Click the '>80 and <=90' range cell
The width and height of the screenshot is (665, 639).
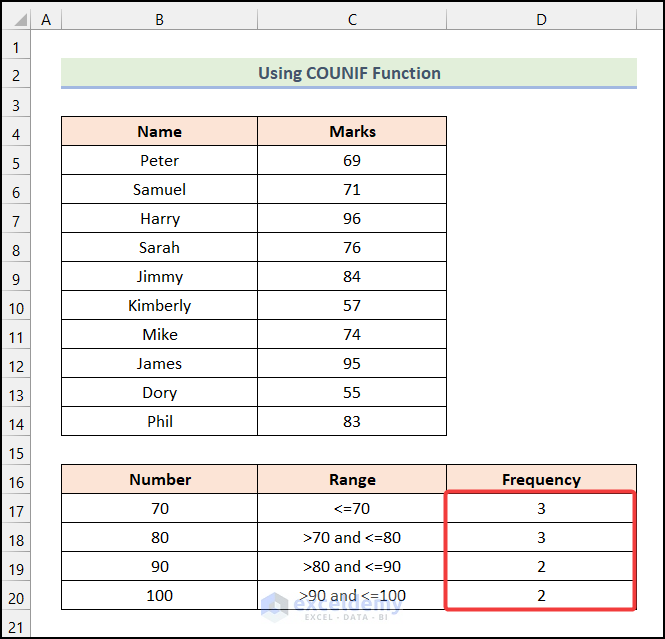[352, 567]
